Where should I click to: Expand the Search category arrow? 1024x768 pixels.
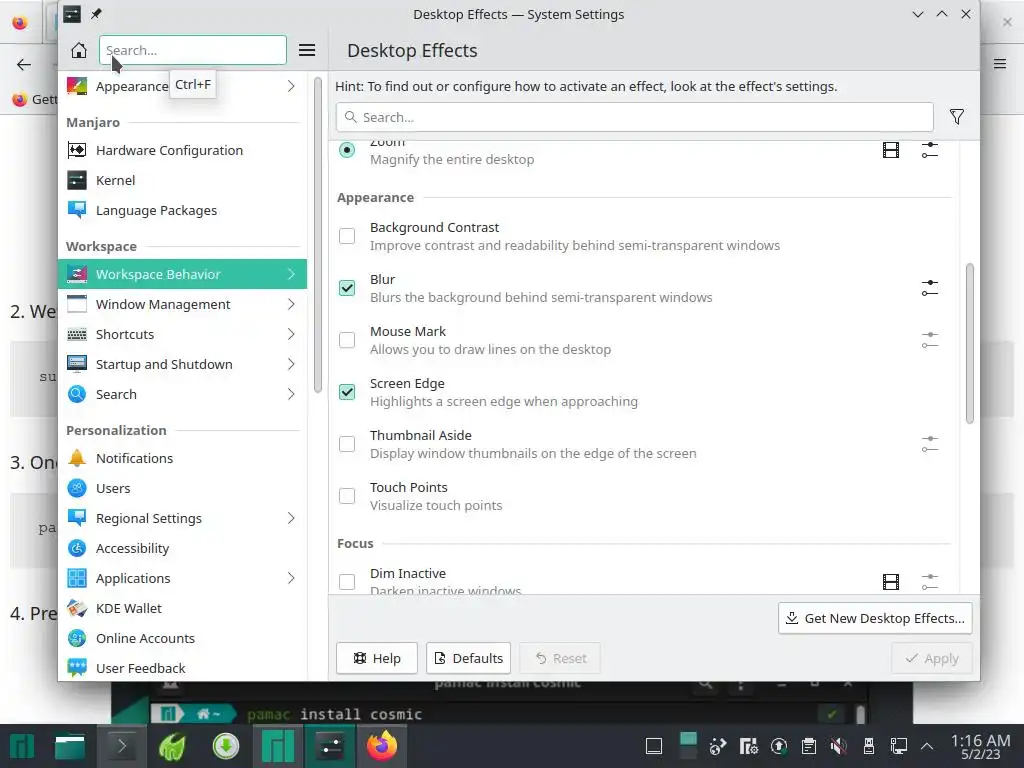[x=291, y=394]
